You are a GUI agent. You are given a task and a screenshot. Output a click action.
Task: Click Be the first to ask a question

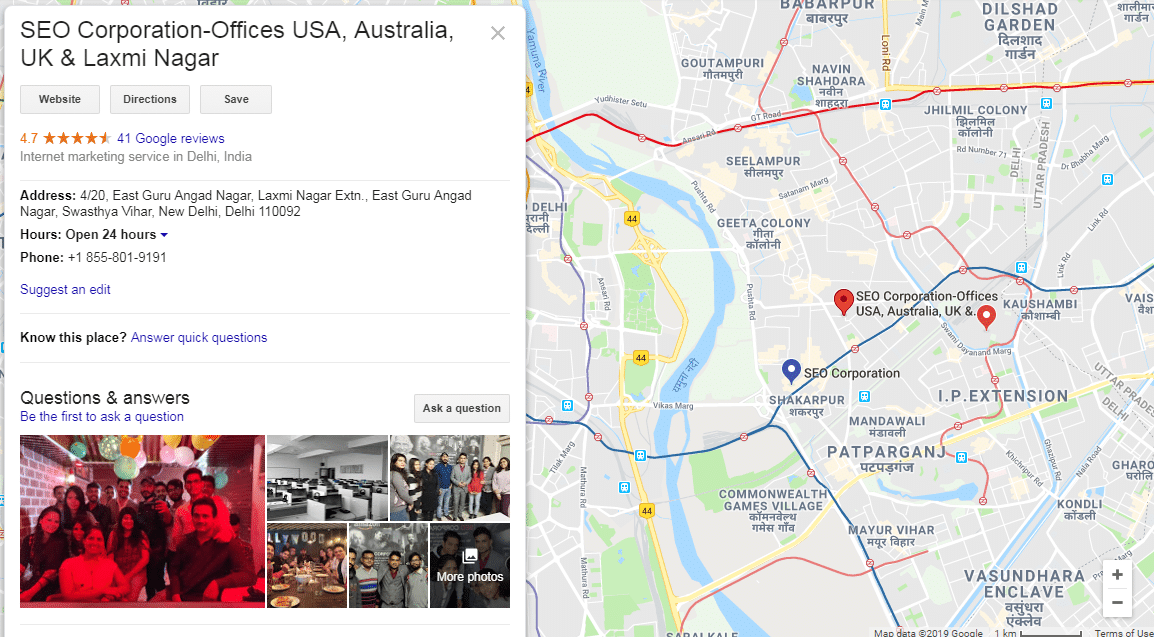tap(102, 416)
